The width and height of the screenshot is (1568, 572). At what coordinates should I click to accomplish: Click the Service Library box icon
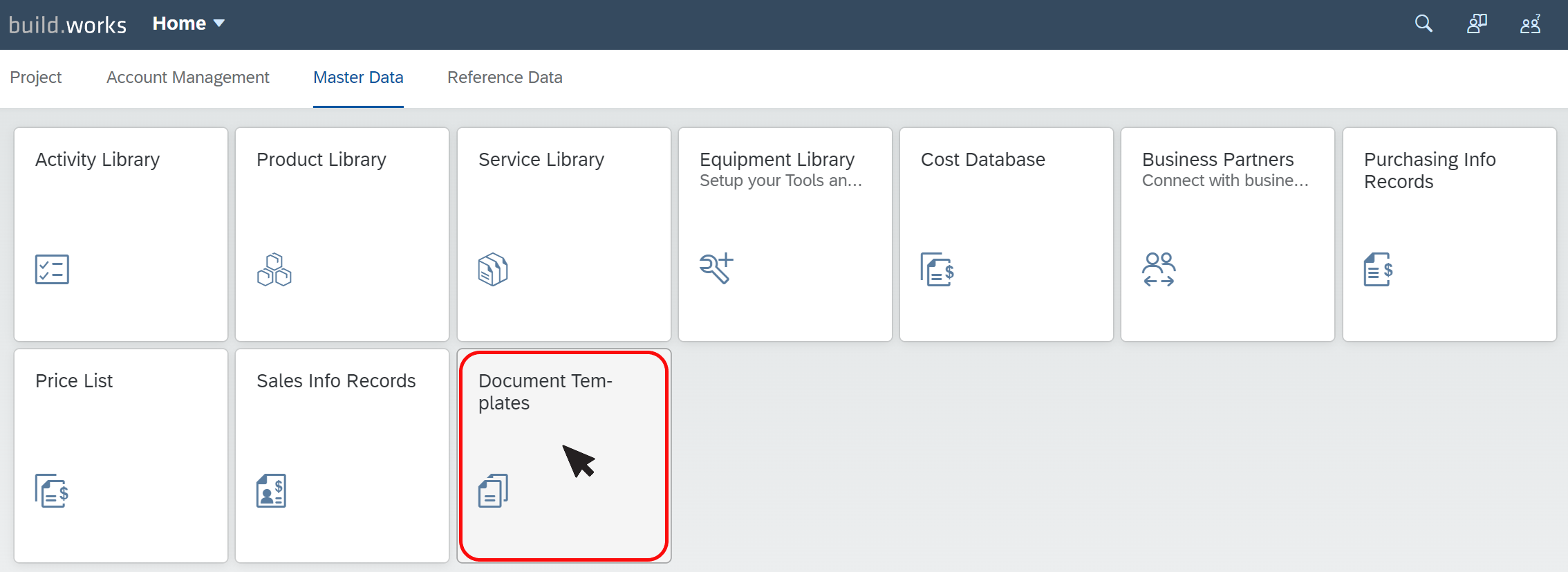point(493,269)
